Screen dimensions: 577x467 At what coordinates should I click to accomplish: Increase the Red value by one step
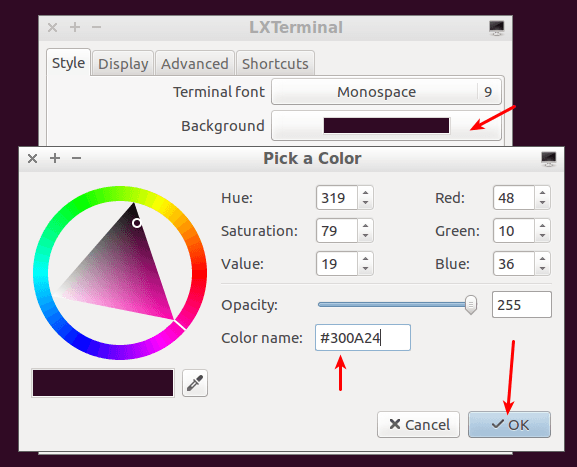(x=542, y=193)
